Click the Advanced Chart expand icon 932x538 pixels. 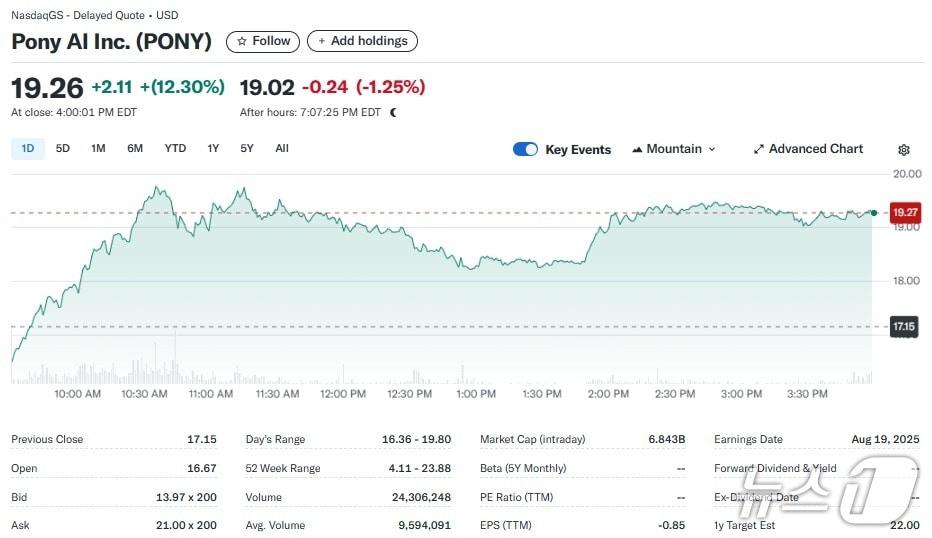click(759, 149)
